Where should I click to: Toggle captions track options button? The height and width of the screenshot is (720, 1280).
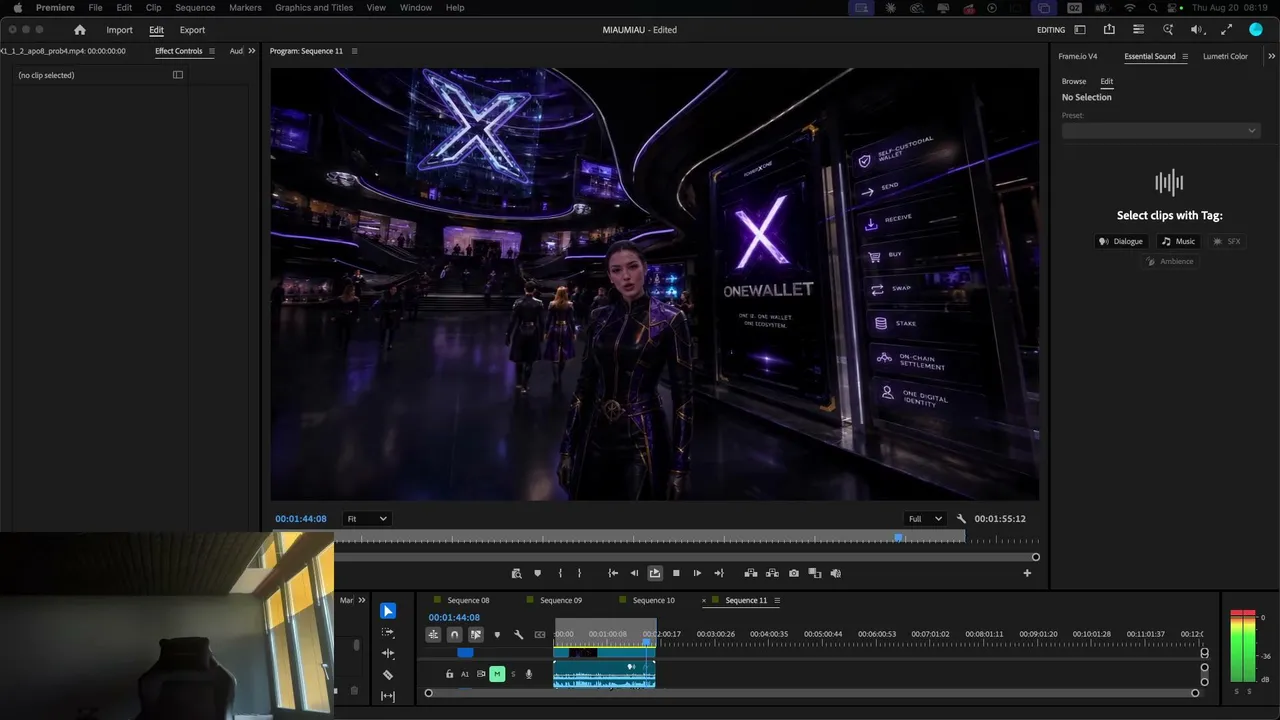click(x=540, y=635)
